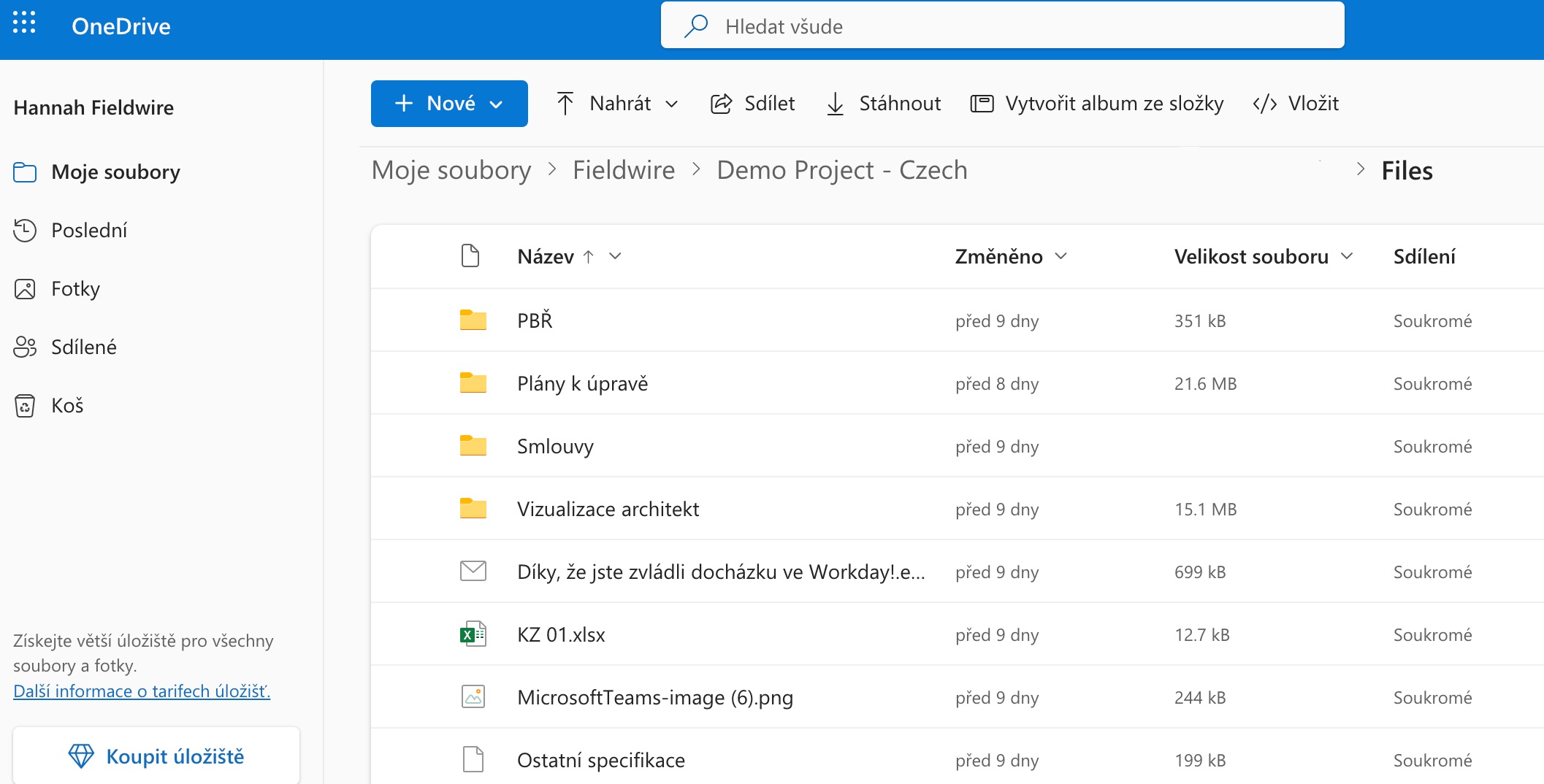
Task: Expand the Nahrát dropdown chevron
Action: pos(672,104)
